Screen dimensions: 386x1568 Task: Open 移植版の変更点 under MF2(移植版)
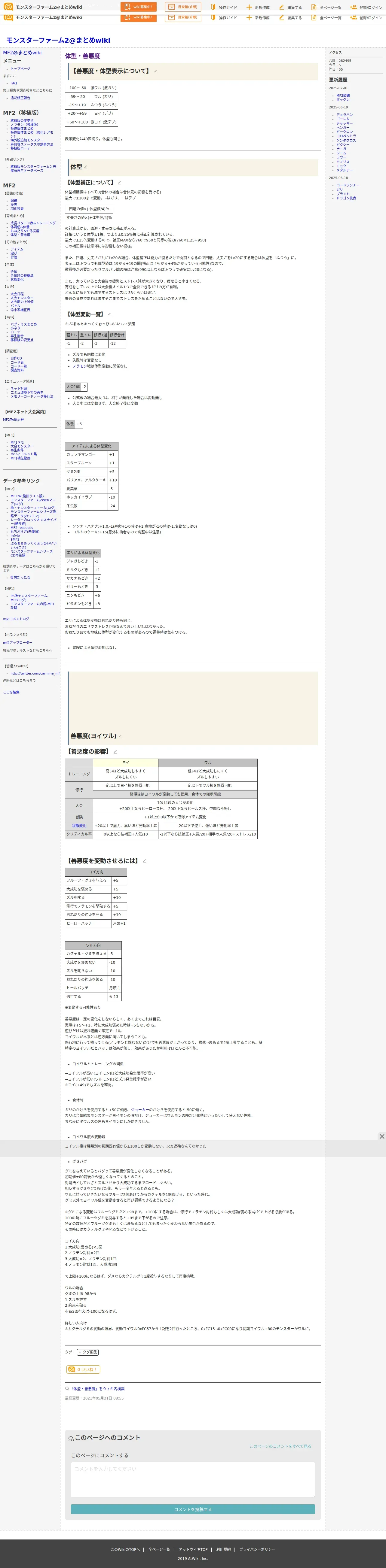click(x=22, y=120)
